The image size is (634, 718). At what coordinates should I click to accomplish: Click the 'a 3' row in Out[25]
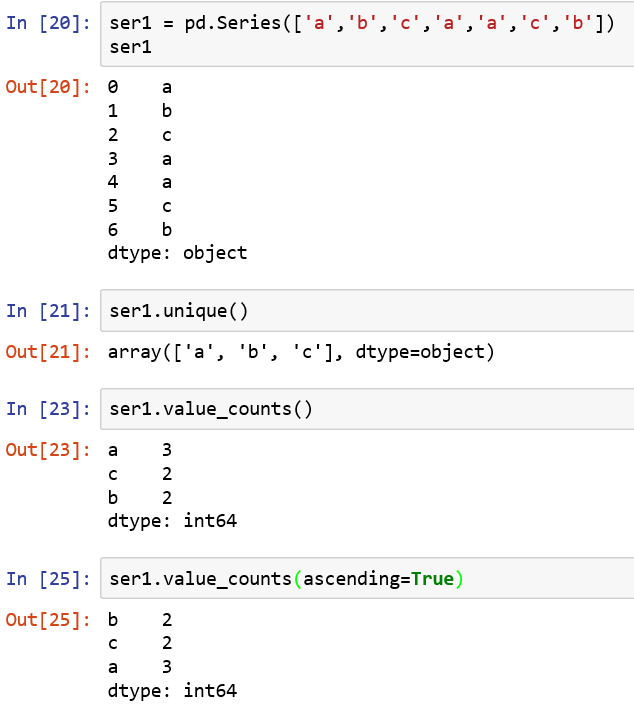click(x=140, y=667)
